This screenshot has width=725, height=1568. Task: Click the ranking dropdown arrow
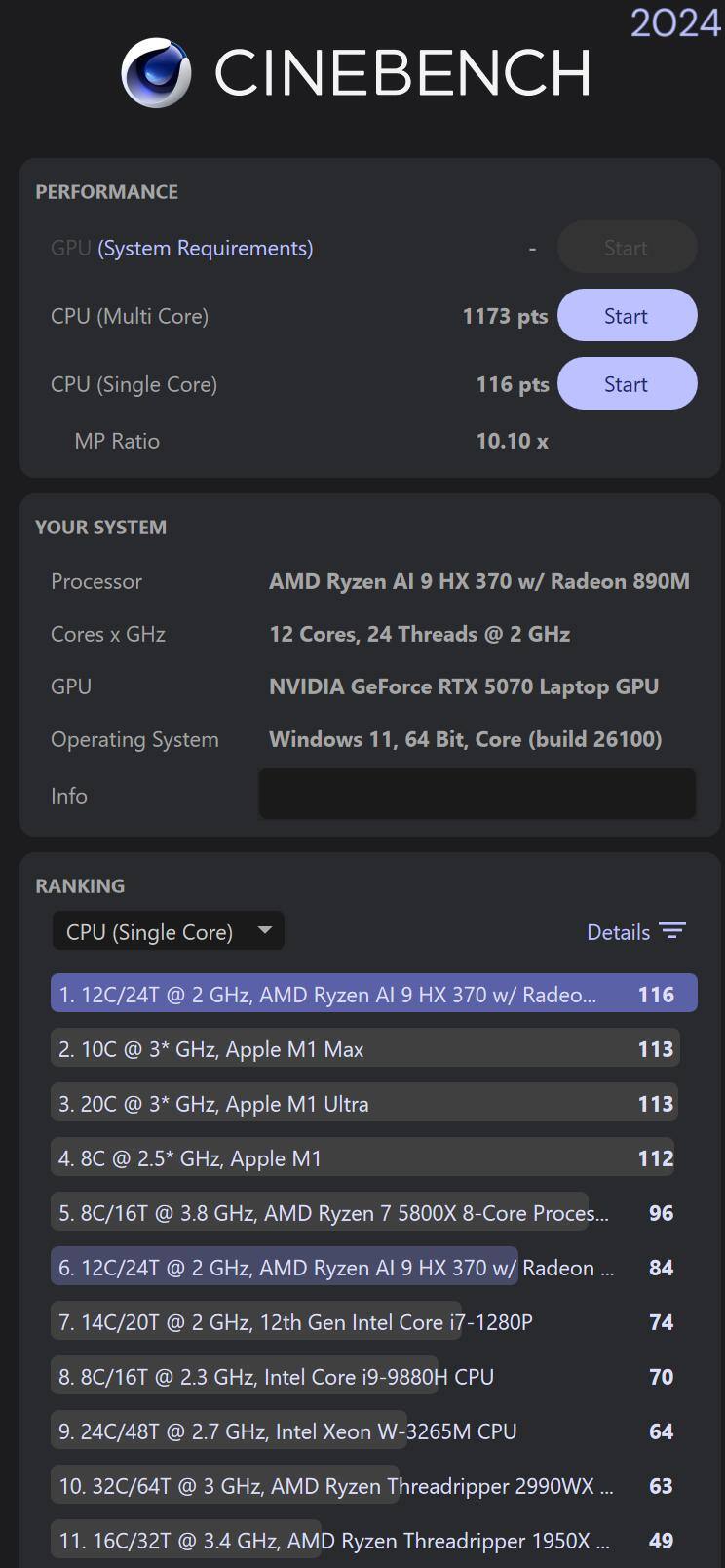tap(264, 930)
